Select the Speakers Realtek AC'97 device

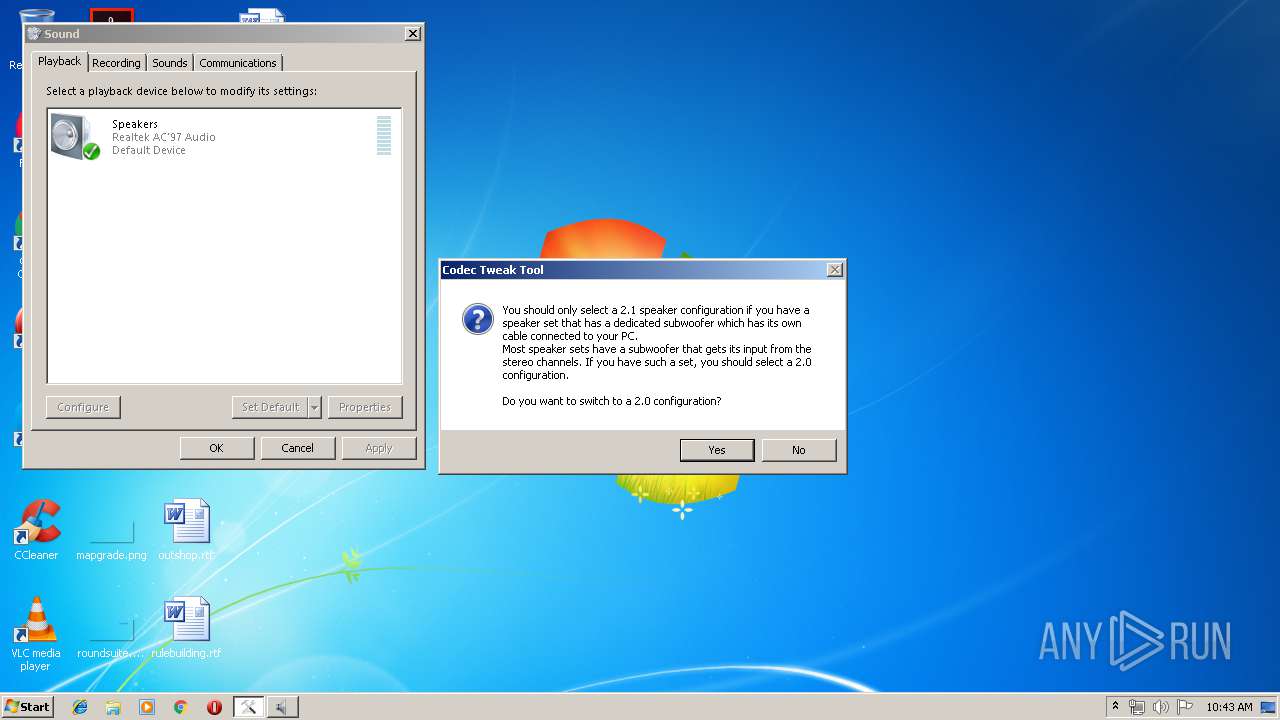click(224, 137)
